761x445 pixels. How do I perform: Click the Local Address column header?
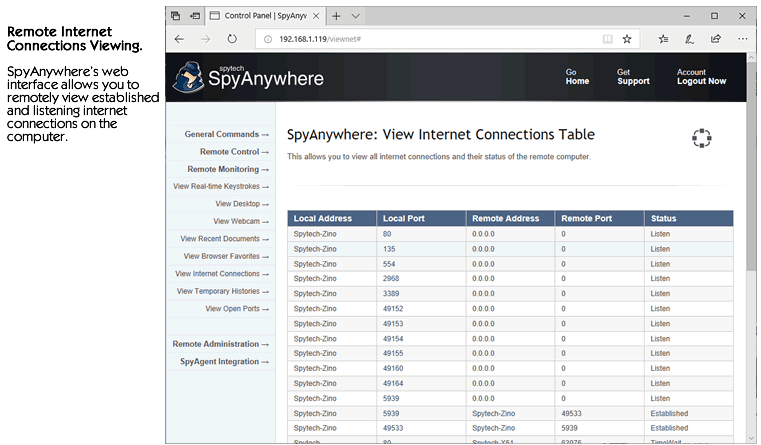click(x=332, y=218)
